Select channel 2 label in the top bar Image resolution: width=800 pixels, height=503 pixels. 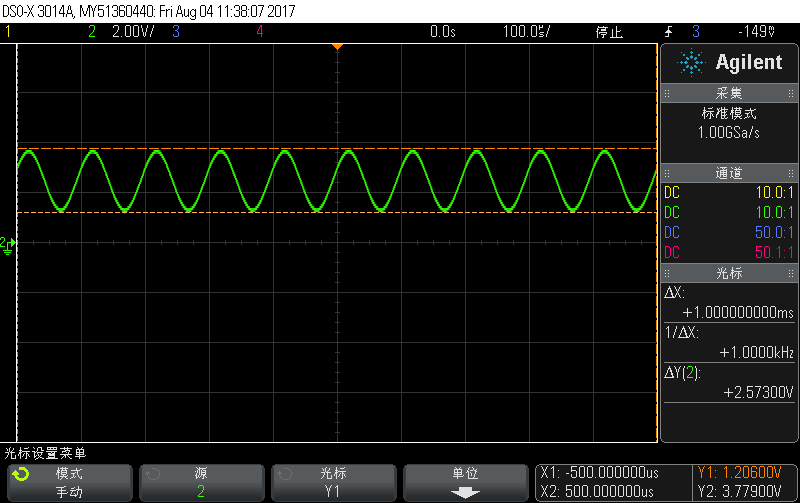point(92,32)
